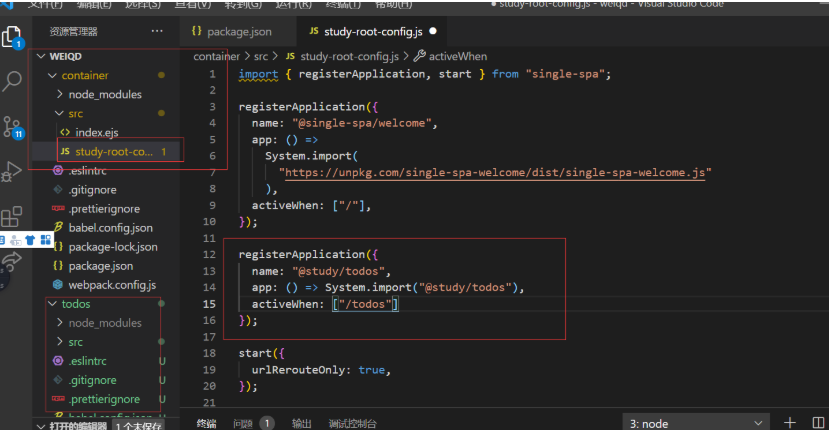Click the "@single-spa/welcome" string in code
Screen dimensions: 829x430
point(362,123)
